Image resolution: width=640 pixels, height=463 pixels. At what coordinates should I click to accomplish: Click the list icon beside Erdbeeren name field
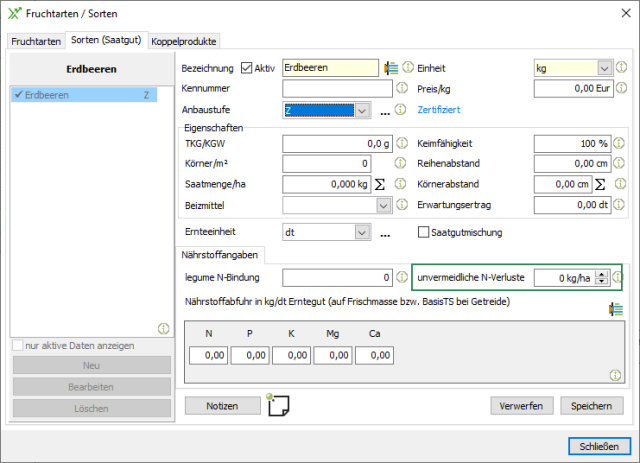391,68
